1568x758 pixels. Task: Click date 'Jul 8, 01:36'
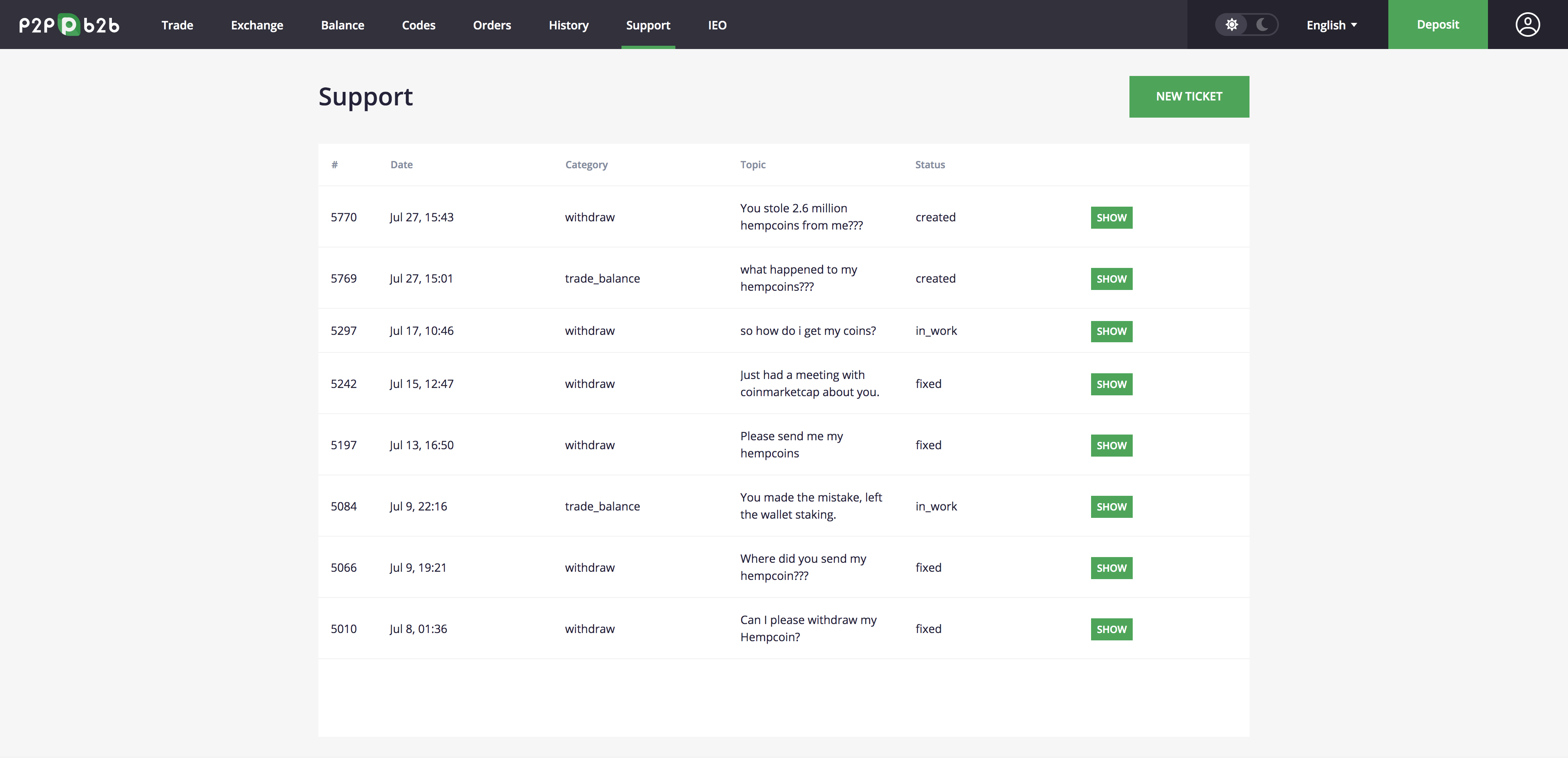click(x=418, y=629)
